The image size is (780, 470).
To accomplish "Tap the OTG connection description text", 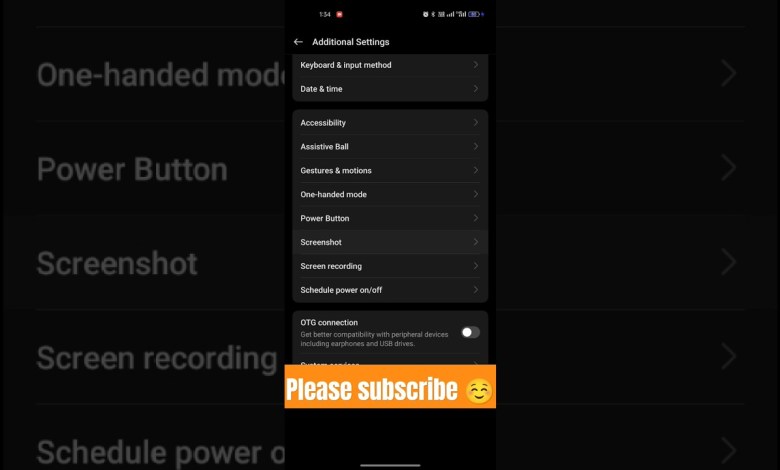I will click(374, 339).
